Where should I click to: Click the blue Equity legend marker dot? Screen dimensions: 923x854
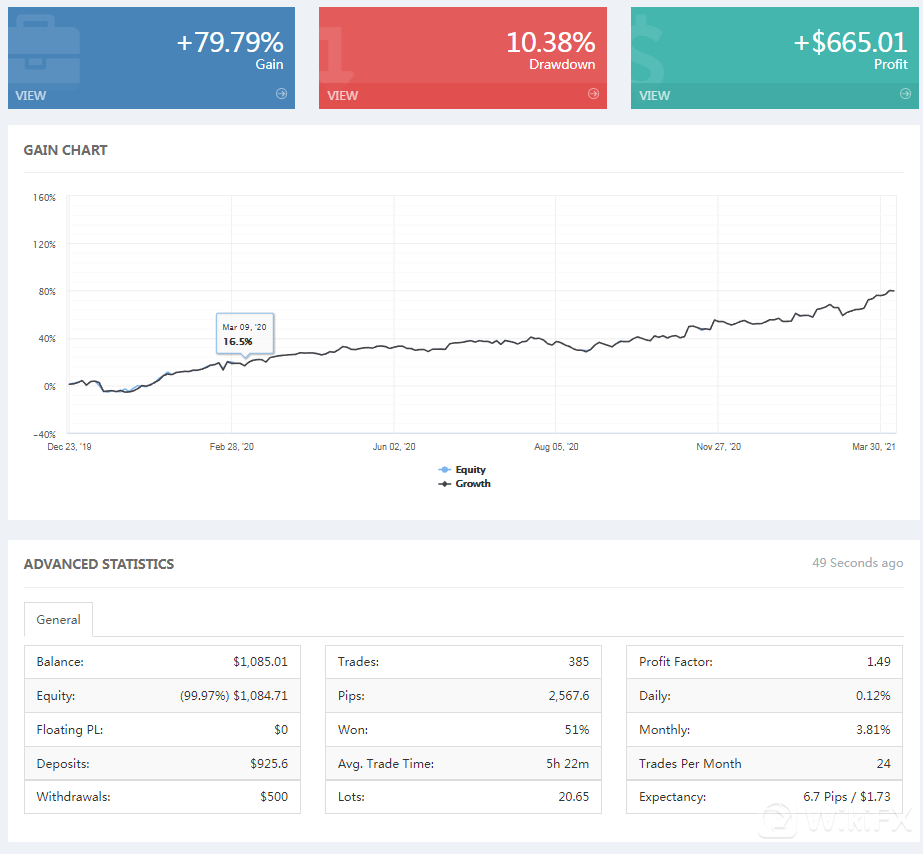(444, 469)
